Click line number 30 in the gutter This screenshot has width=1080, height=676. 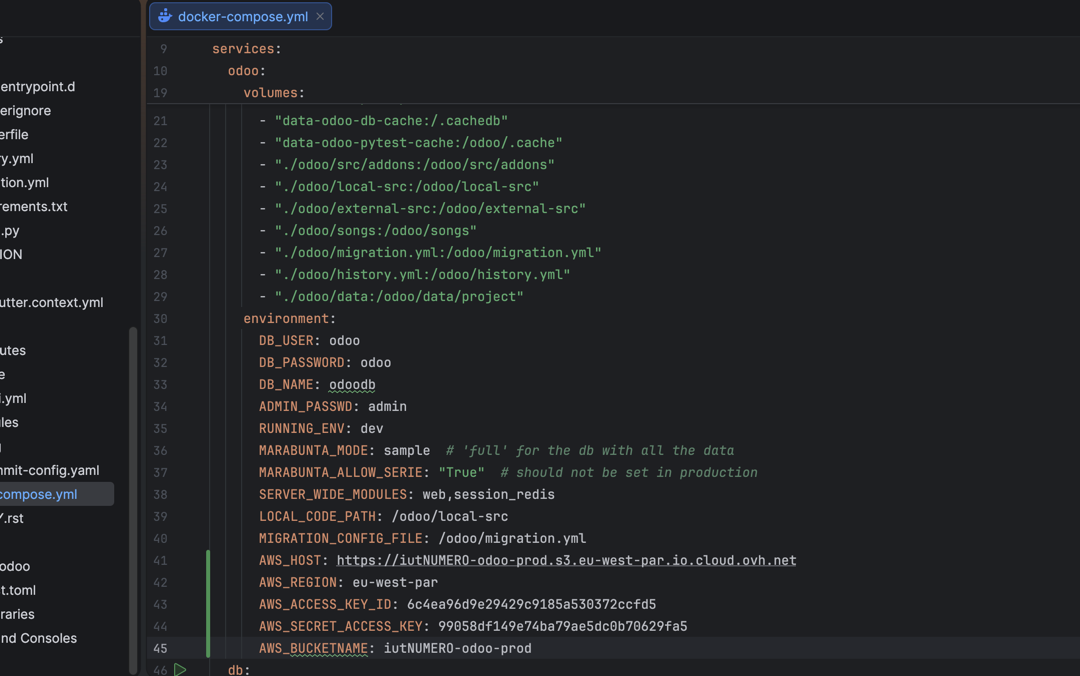[x=160, y=319]
